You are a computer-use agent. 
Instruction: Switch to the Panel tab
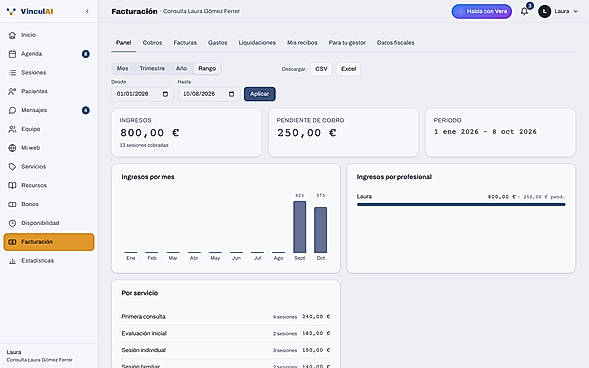tap(124, 43)
